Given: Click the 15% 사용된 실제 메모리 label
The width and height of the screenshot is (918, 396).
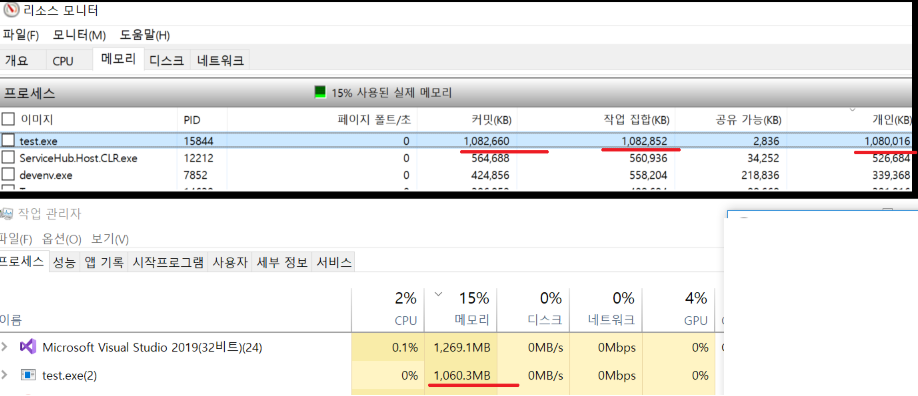Looking at the screenshot, I should pyautogui.click(x=392, y=93).
